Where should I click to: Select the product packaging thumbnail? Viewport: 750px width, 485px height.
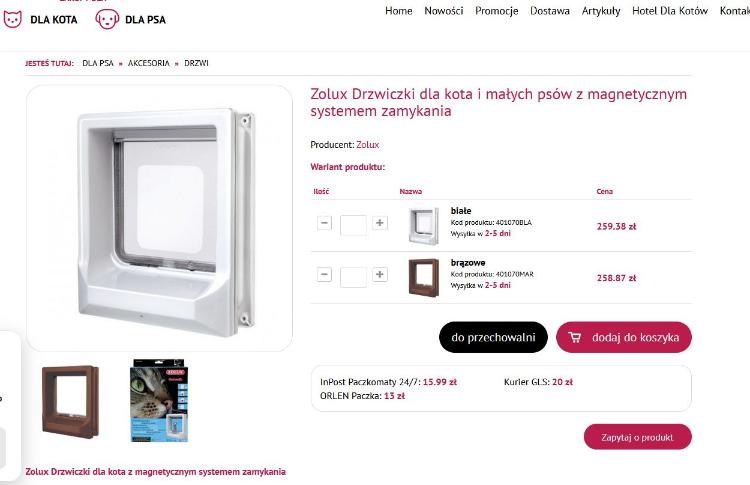[x=159, y=400]
